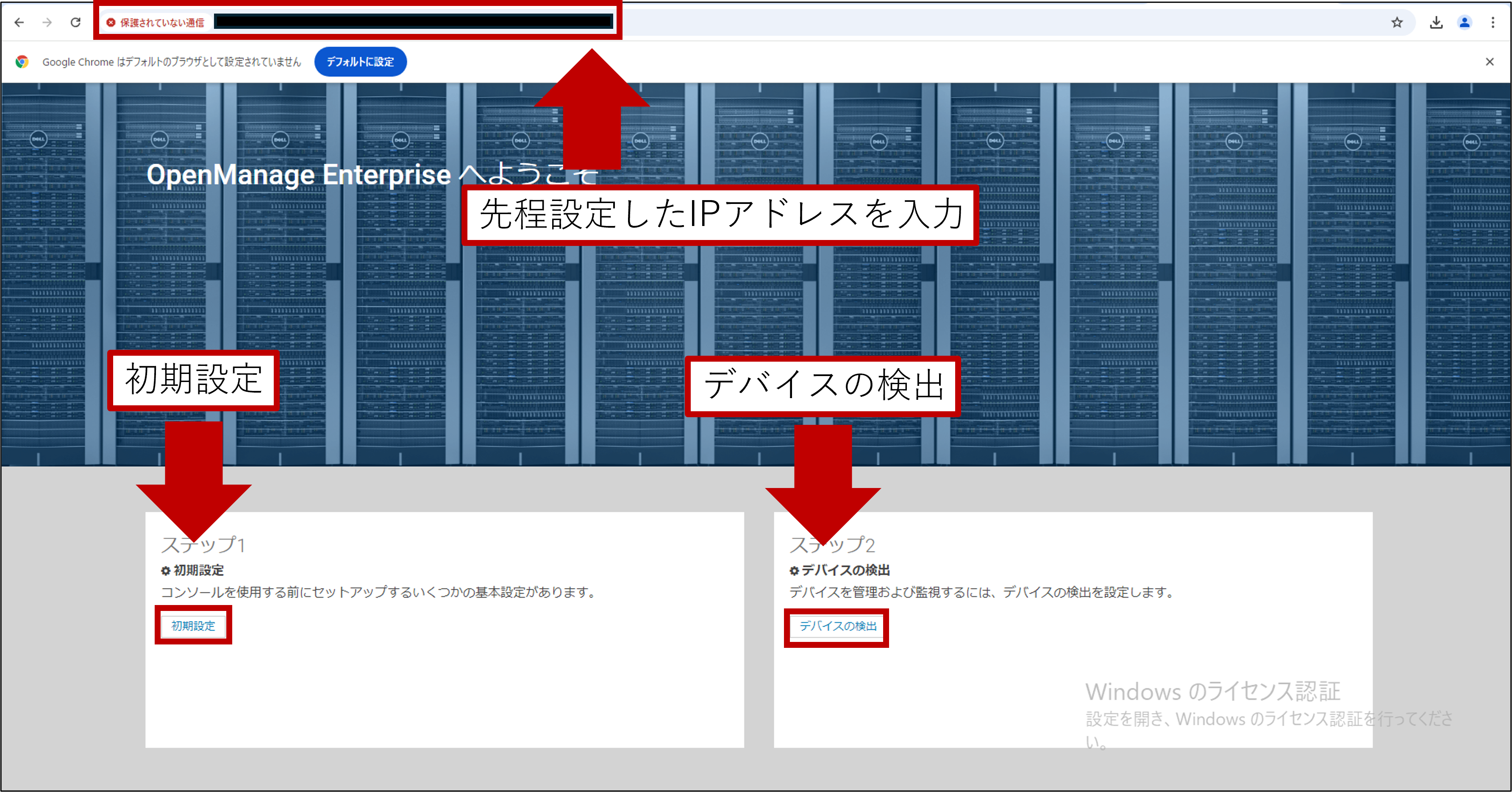This screenshot has width=1512, height=792.
Task: Bookmark this page with star icon
Action: (1396, 22)
